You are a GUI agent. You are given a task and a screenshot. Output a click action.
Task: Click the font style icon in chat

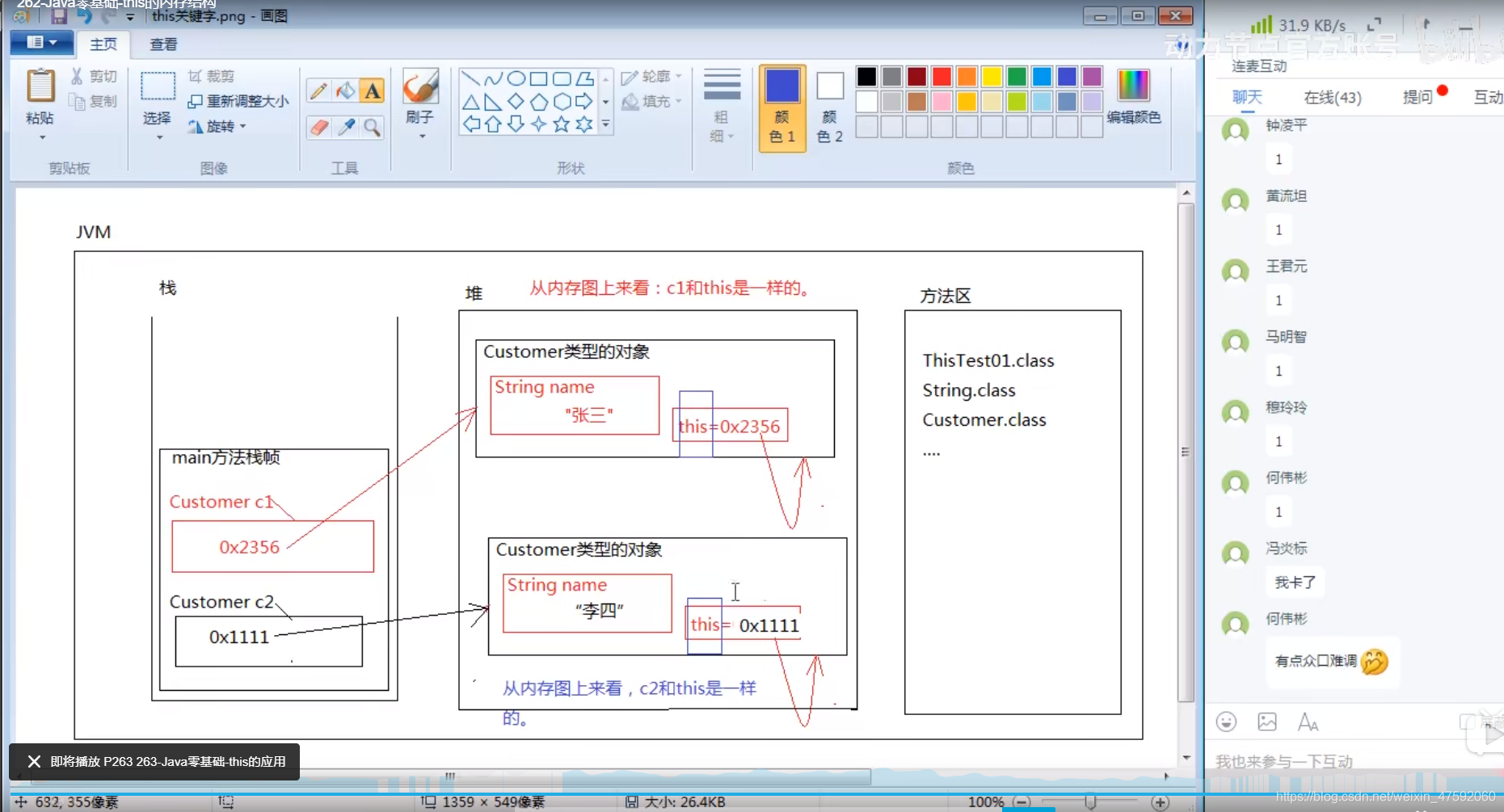click(x=1308, y=722)
